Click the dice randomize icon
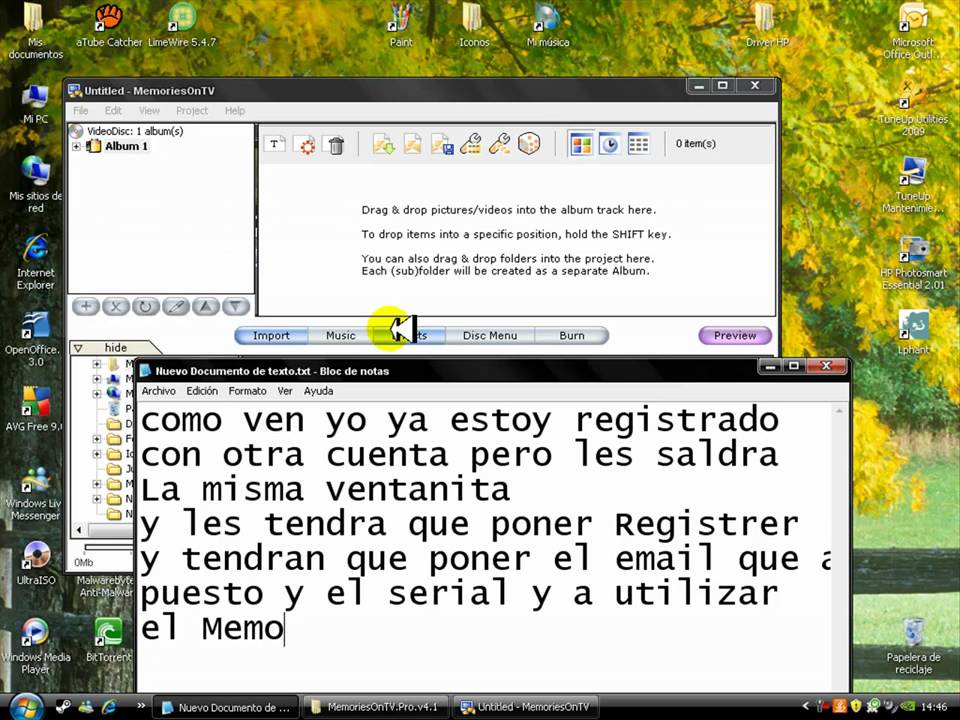960x720 pixels. click(x=529, y=144)
